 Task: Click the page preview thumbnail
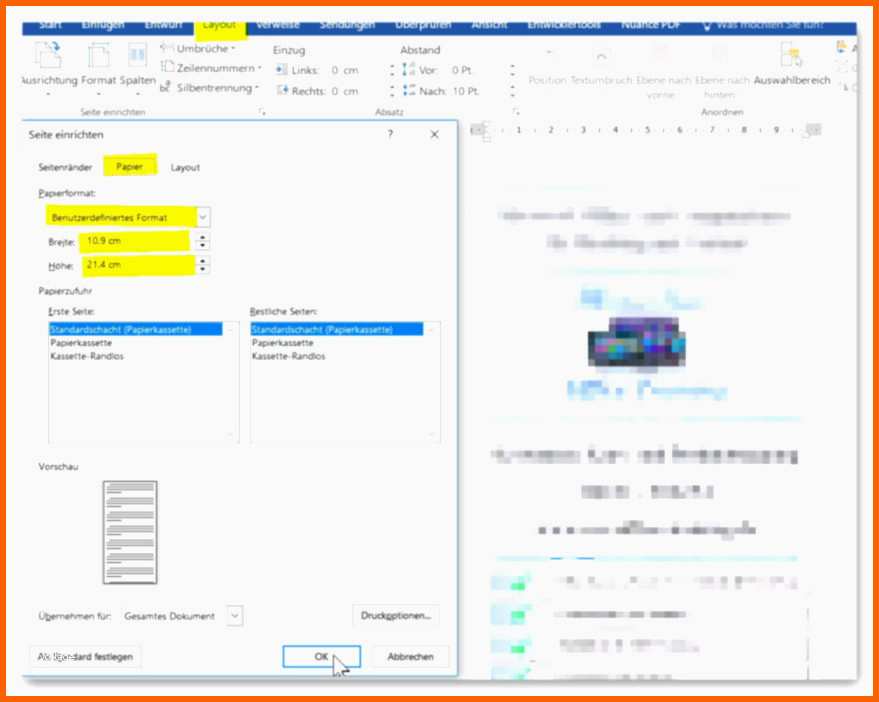coord(130,532)
